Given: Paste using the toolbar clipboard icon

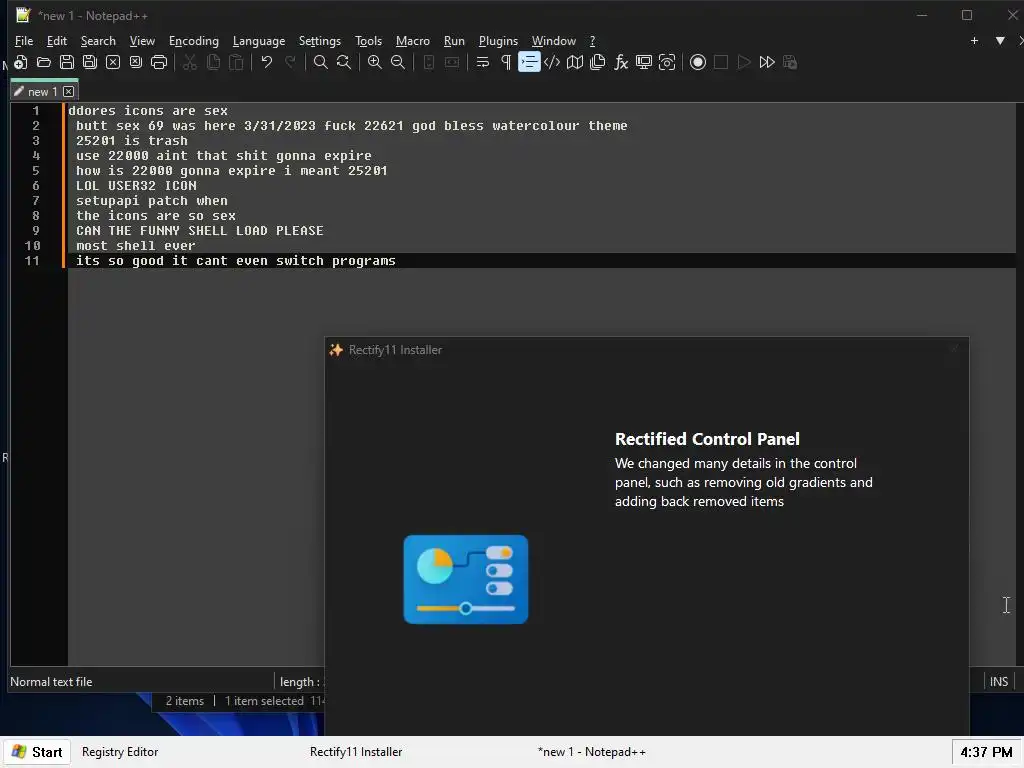Looking at the screenshot, I should tap(236, 62).
